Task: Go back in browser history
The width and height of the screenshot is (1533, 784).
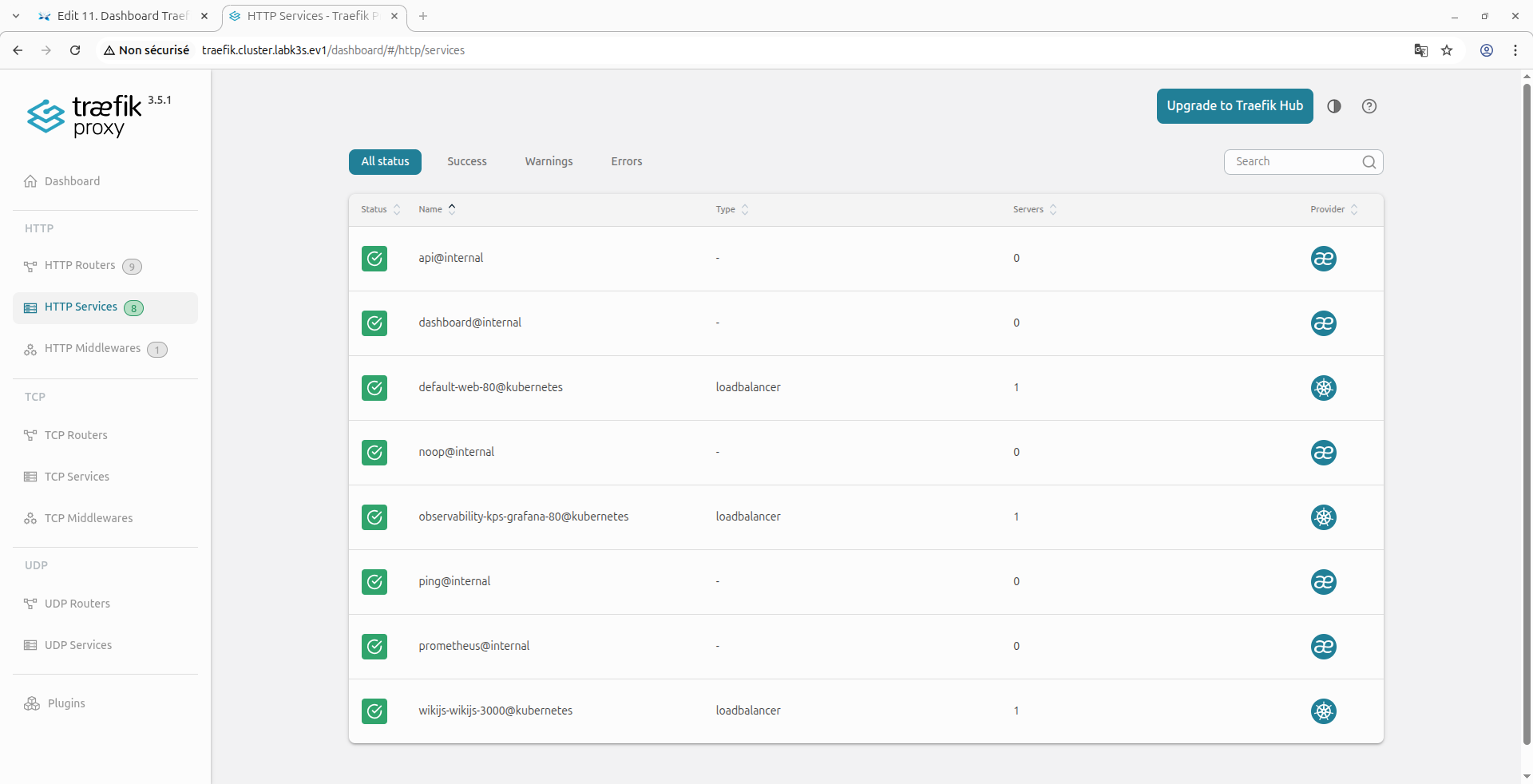Action: 18,50
